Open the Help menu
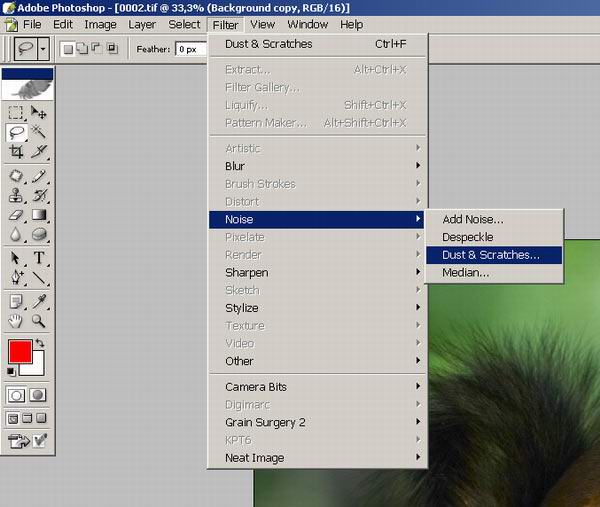Screen dimensions: 600x507 tap(351, 24)
